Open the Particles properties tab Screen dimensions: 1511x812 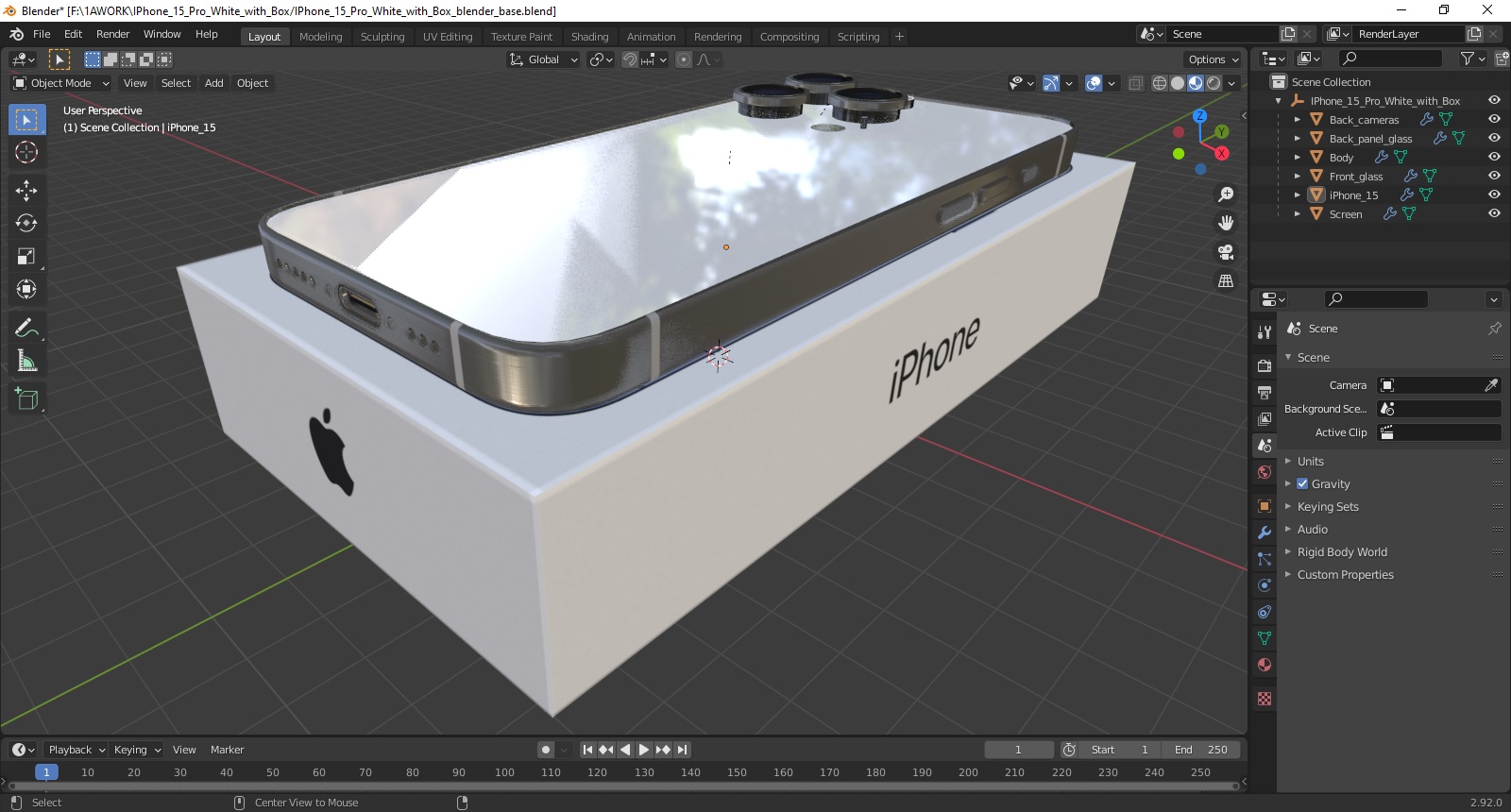click(x=1265, y=559)
